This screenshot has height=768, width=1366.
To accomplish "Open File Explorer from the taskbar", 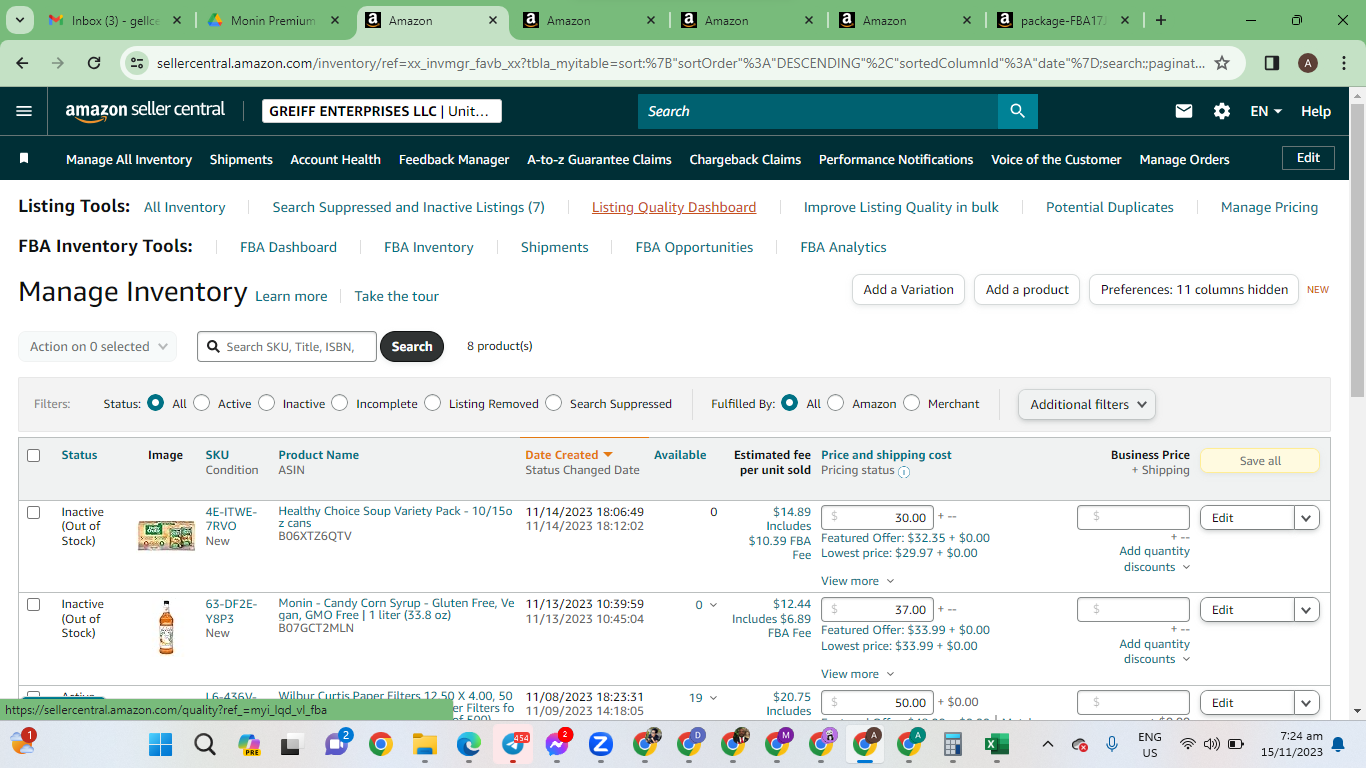I will 425,744.
